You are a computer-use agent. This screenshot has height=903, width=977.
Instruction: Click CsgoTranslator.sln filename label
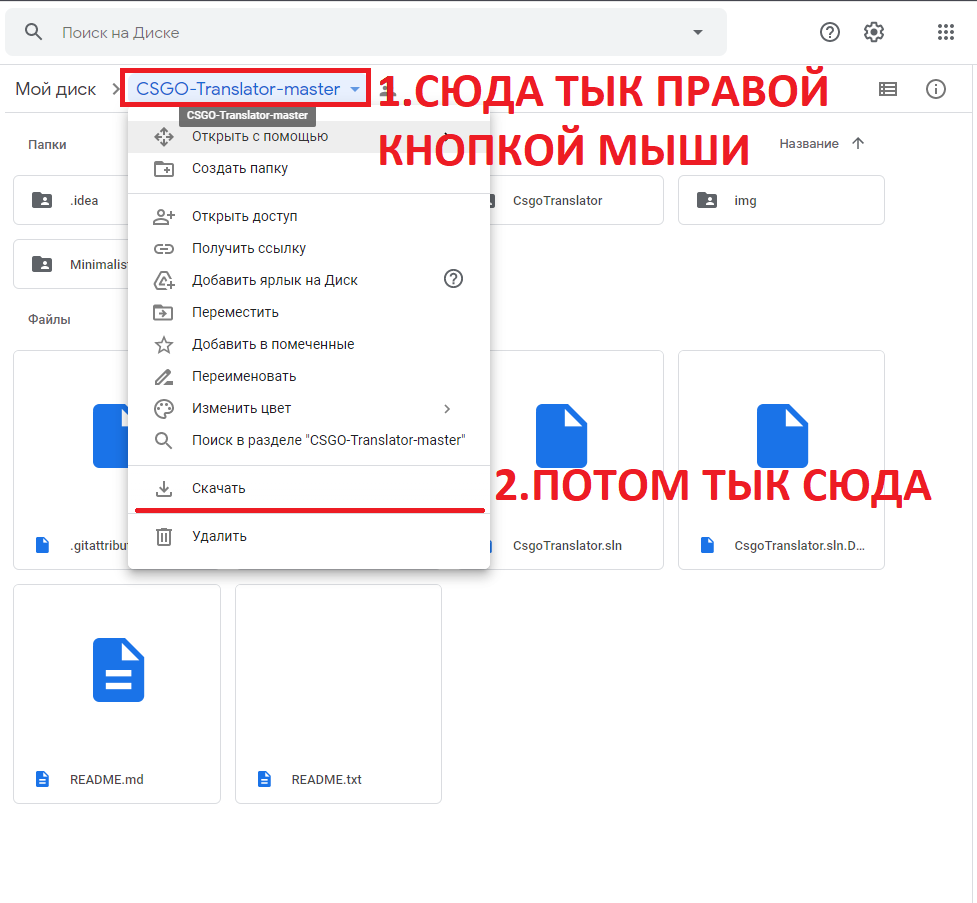pos(568,546)
